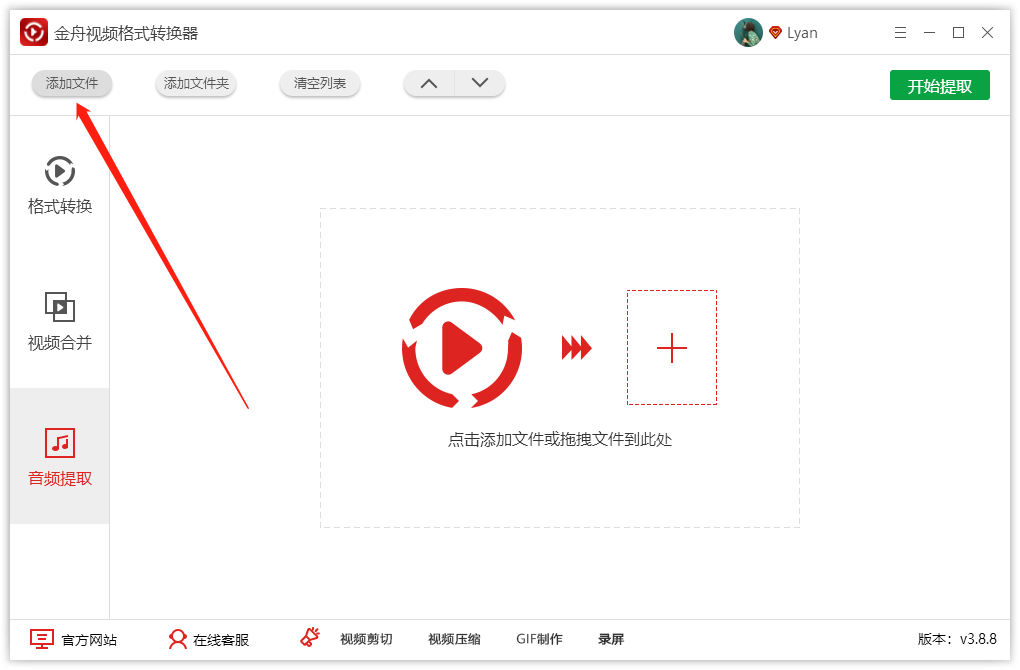Click the 添加文件 button
This screenshot has height=670, width=1020.
pyautogui.click(x=72, y=83)
